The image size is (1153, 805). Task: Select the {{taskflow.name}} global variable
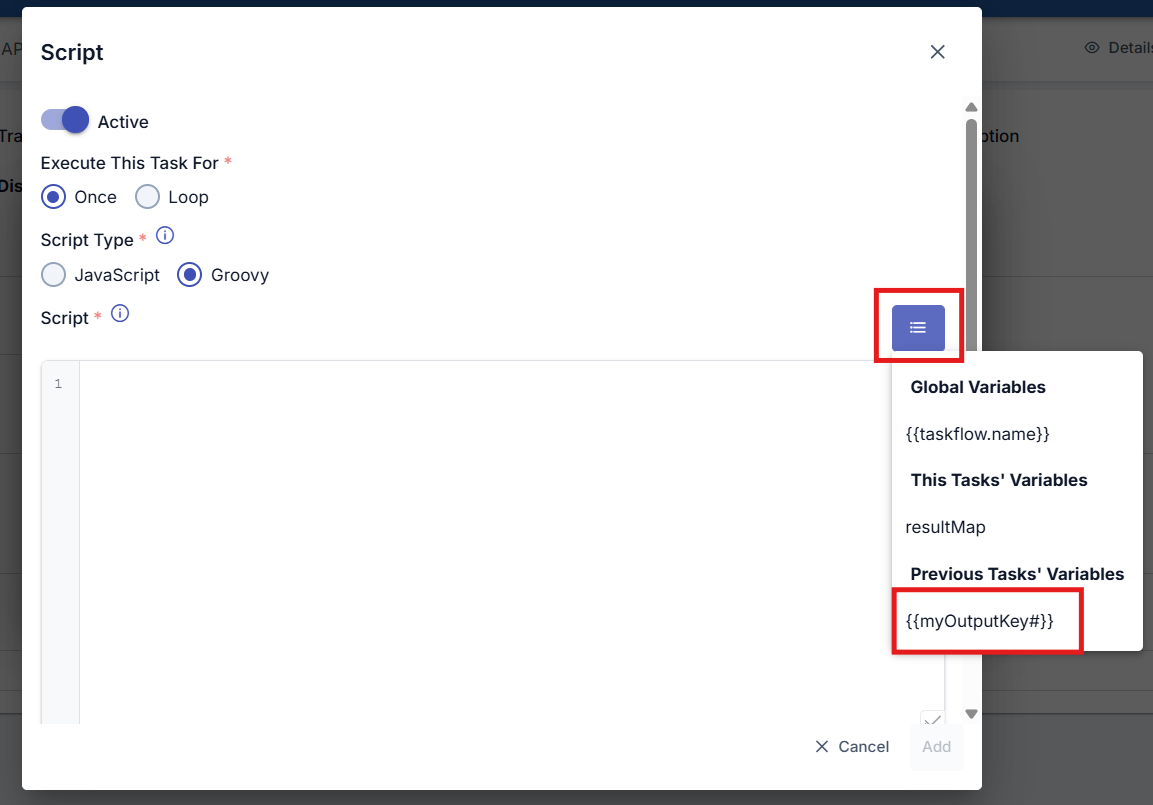coord(977,434)
